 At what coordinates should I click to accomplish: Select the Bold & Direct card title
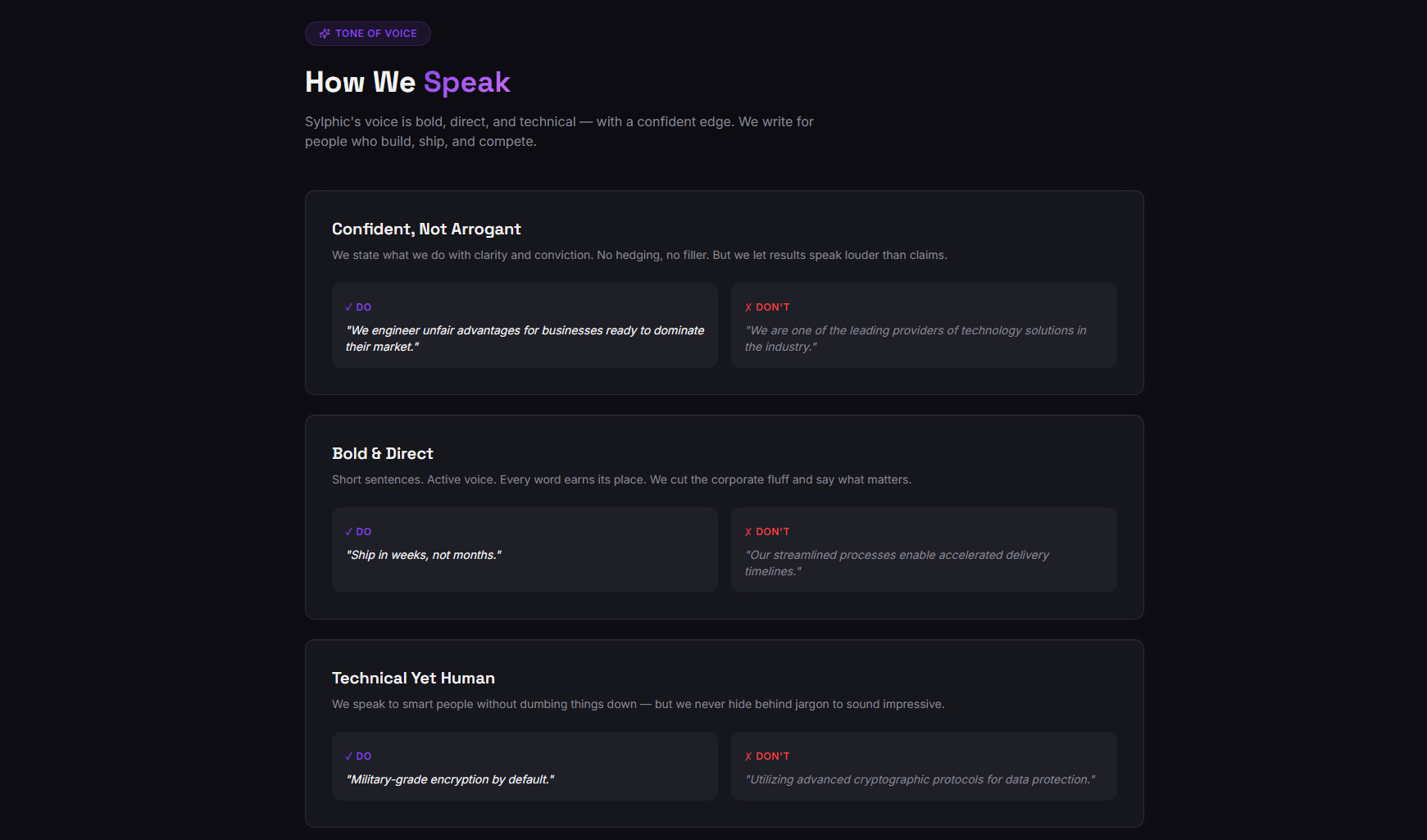click(383, 453)
